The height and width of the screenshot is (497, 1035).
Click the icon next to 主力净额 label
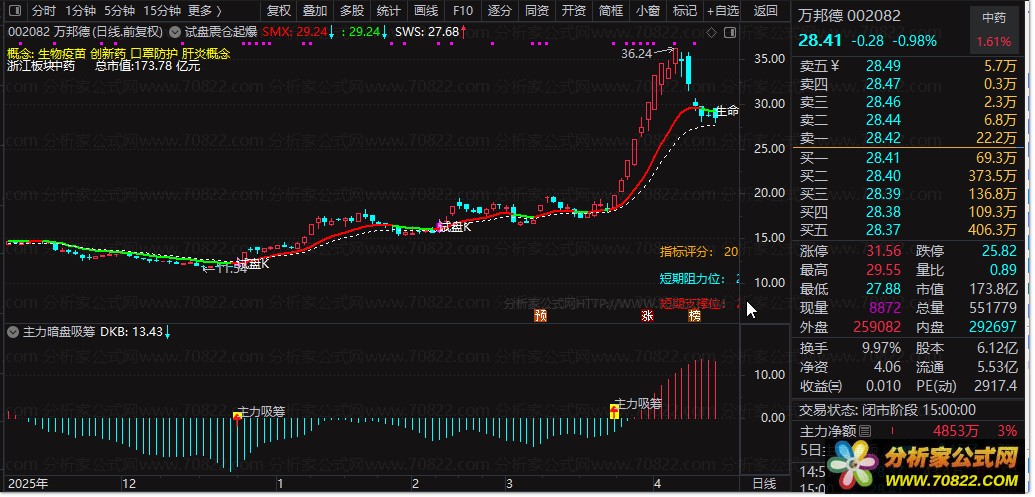[x=865, y=431]
